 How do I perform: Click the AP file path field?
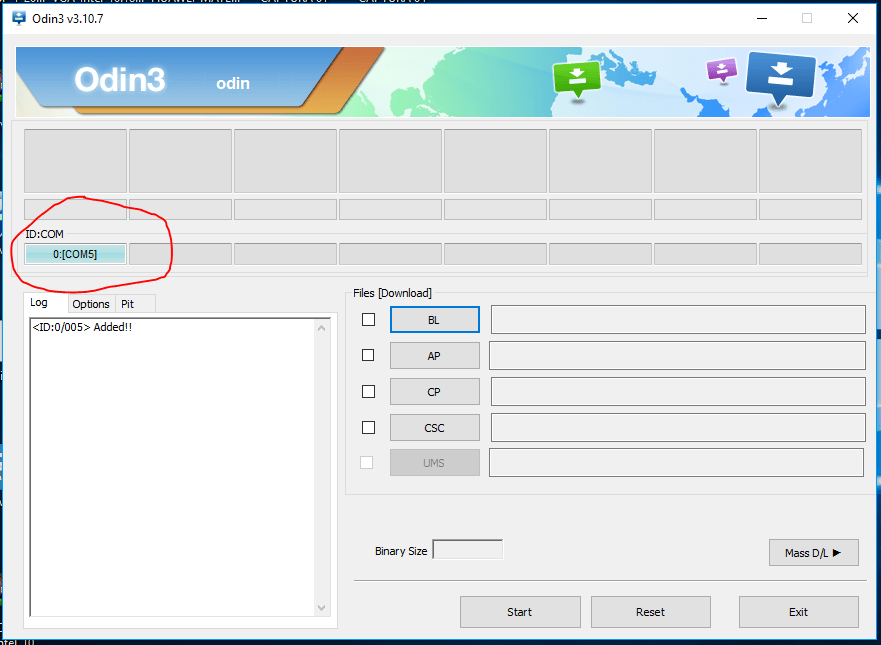pos(677,355)
